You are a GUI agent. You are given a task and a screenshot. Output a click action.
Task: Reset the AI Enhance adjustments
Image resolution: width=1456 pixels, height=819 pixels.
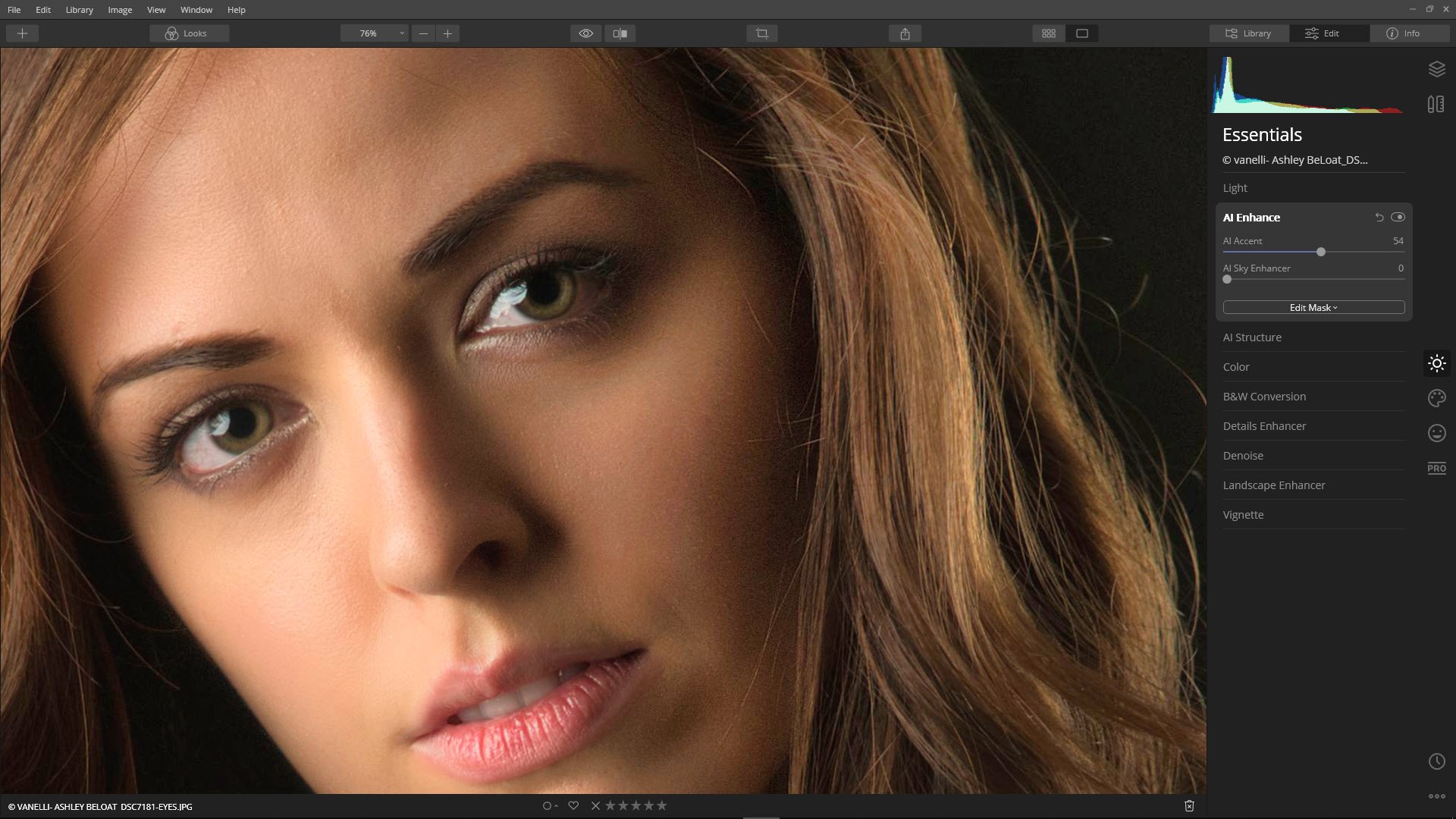pyautogui.click(x=1379, y=217)
